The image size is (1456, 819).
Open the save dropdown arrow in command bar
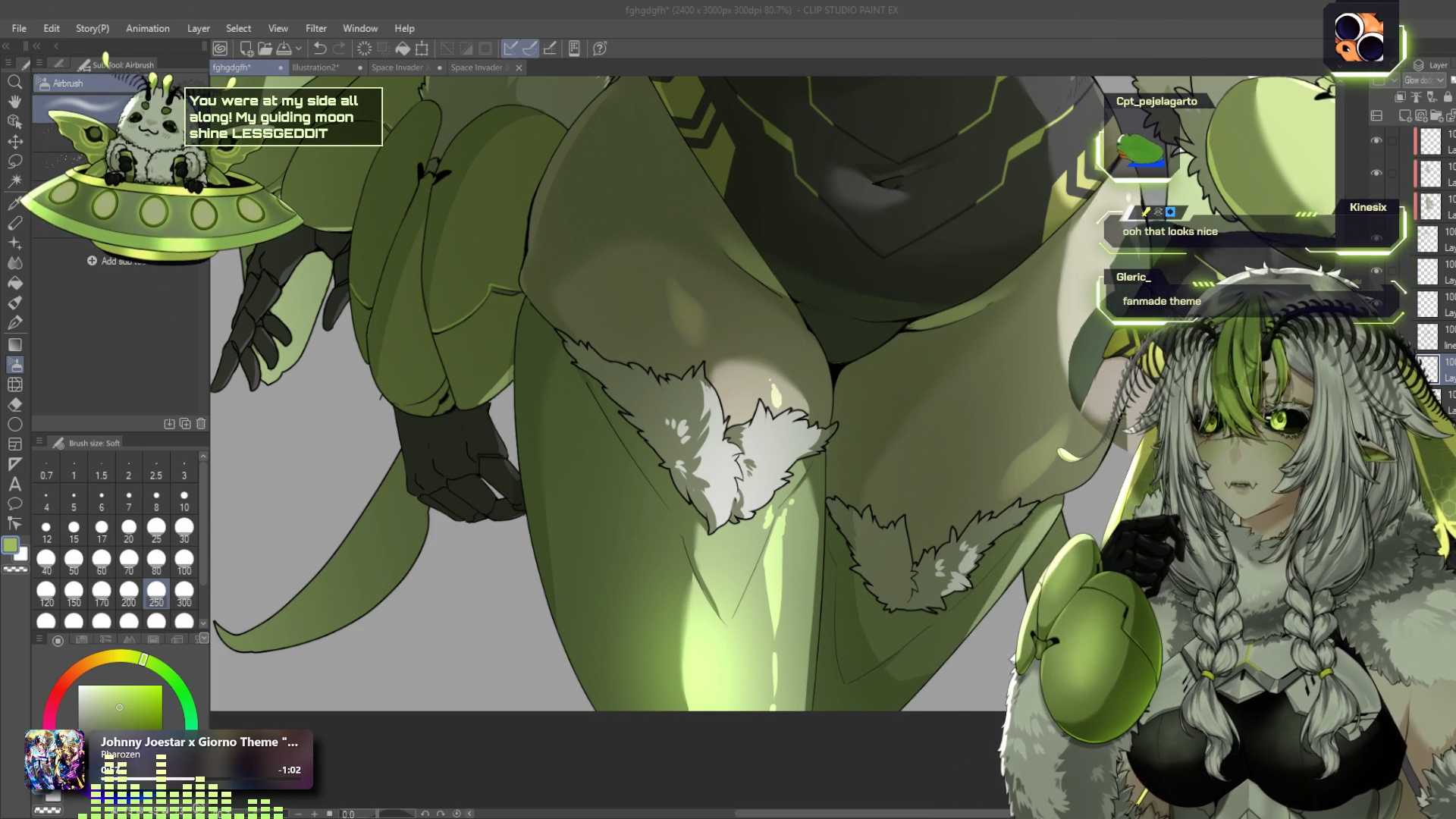(x=299, y=49)
